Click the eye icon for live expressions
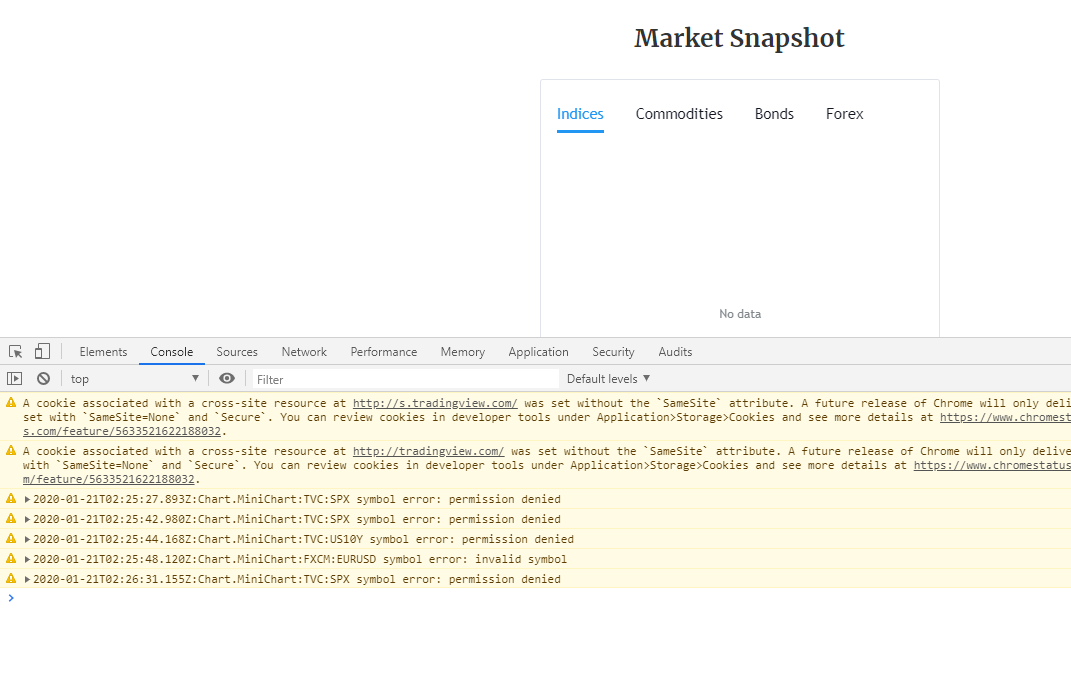This screenshot has height=687, width=1071. coord(227,379)
